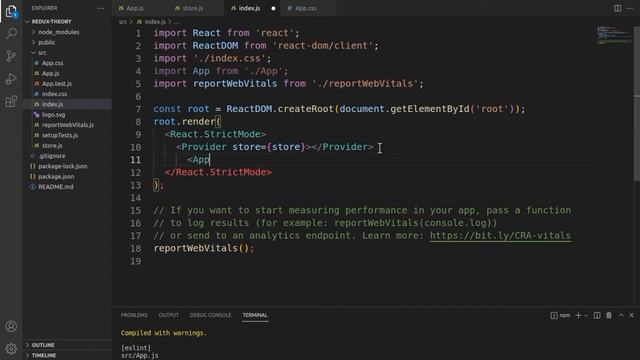Click the Explorer more actions ellipsis
This screenshot has width=640, height=360.
(x=100, y=8)
